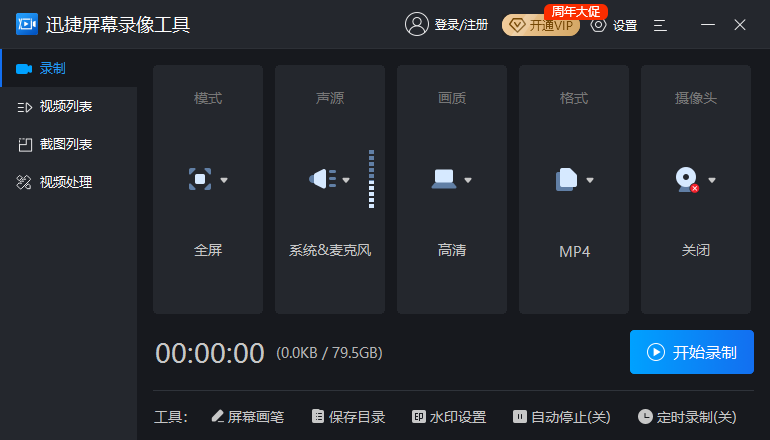
Task: Click the 关闭 camera status label
Action: pyautogui.click(x=696, y=250)
